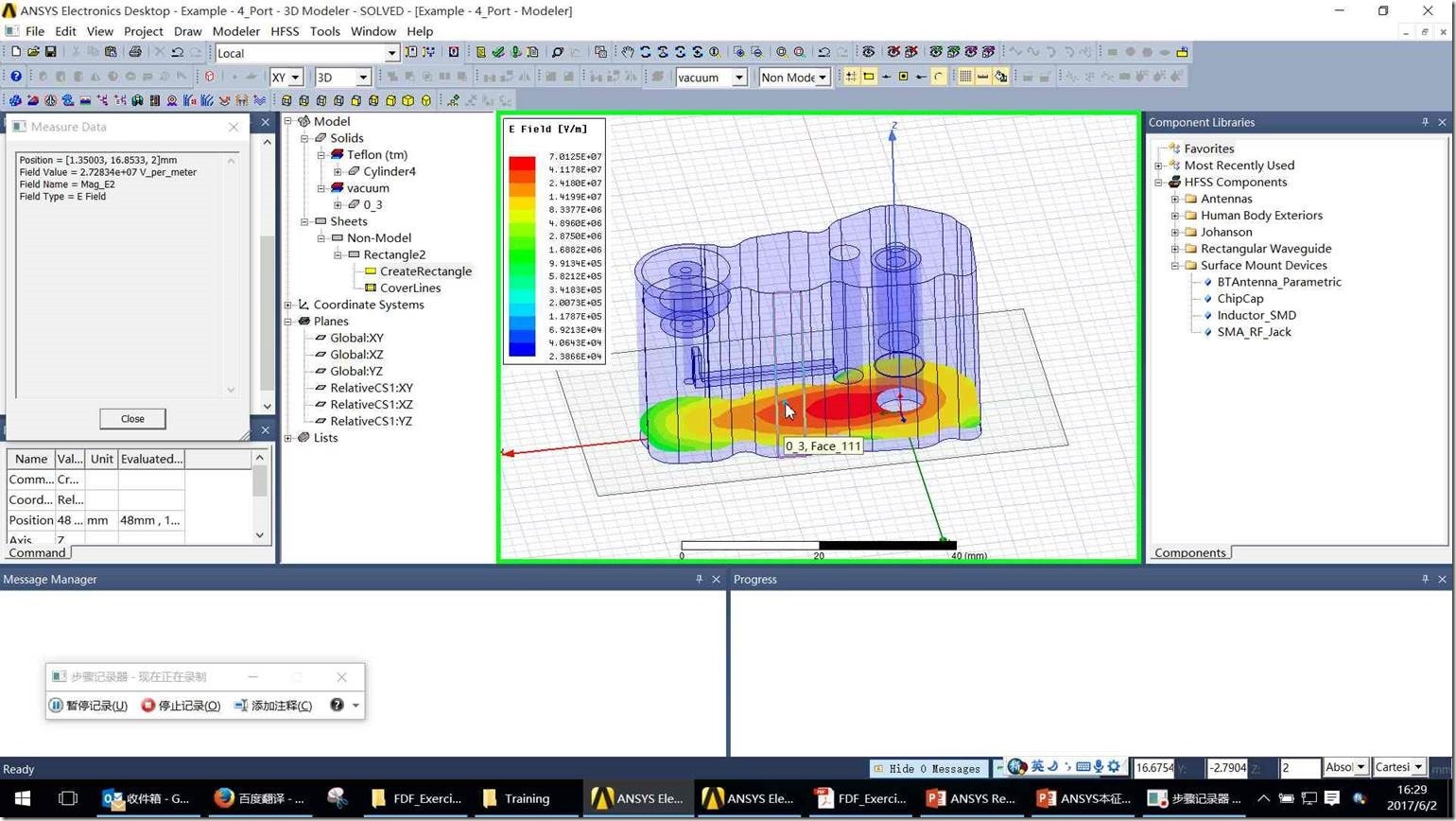Expand Coordinate Systems tree node
This screenshot has width=1456, height=821.
point(288,305)
